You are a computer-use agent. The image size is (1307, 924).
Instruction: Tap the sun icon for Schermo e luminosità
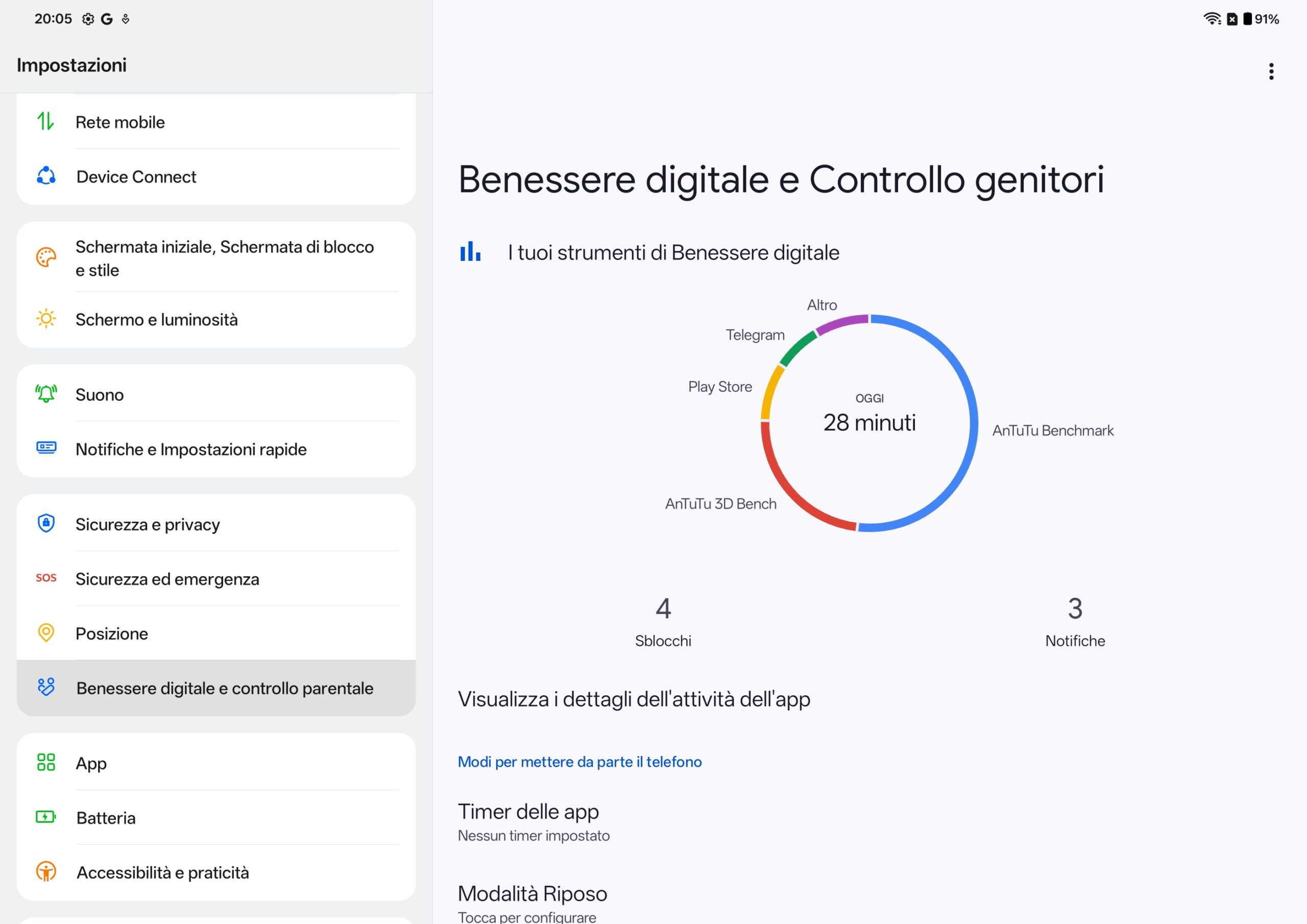45,319
